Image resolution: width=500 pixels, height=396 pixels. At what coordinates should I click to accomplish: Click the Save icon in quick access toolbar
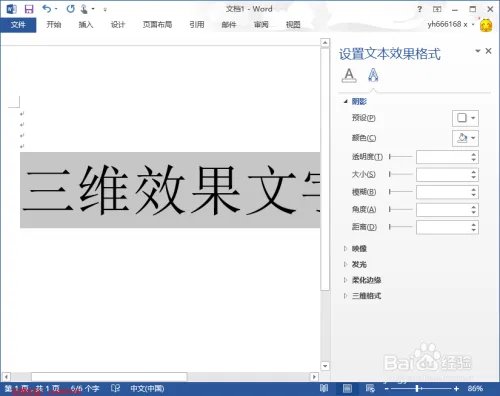[x=29, y=9]
